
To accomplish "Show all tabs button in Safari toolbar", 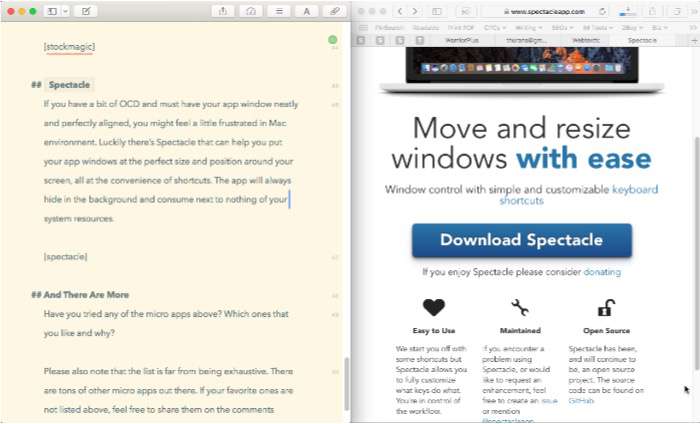I will tap(677, 11).
